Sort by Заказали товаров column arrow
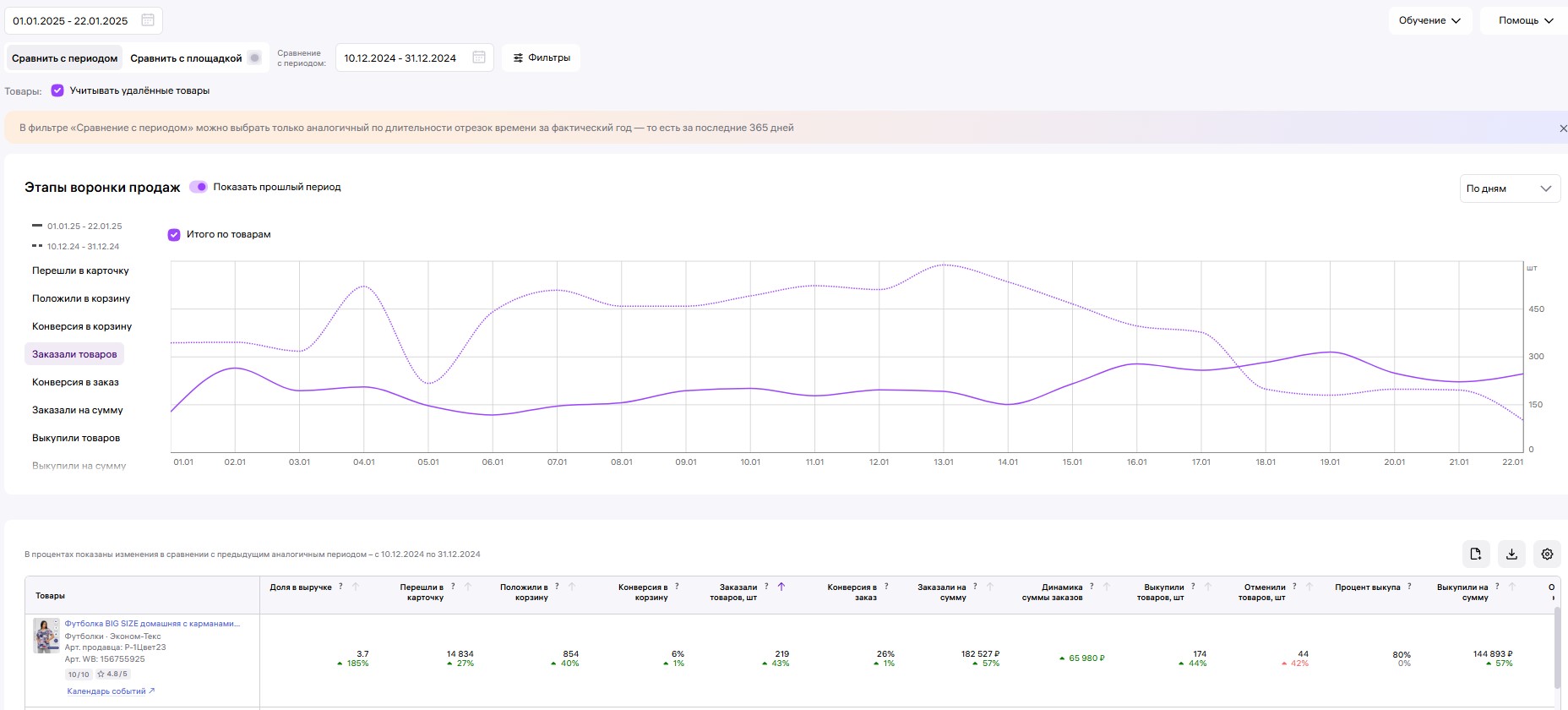 click(x=781, y=587)
